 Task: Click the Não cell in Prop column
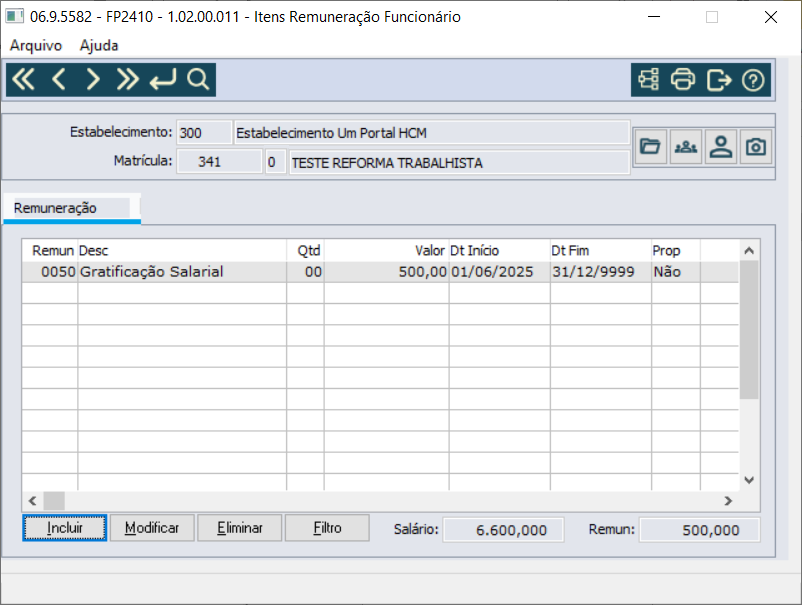pos(676,272)
